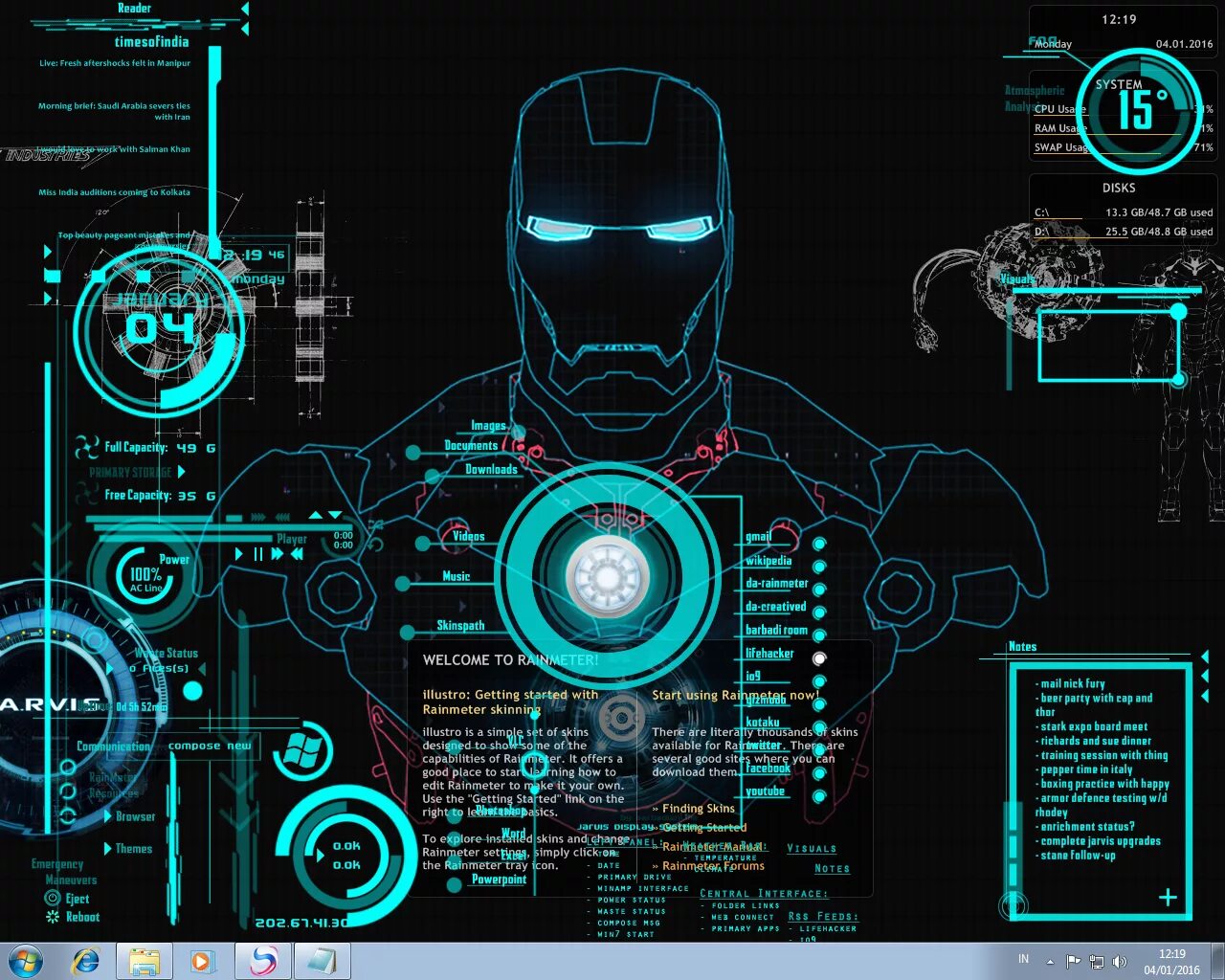
Task: Click the Eject target icon
Action: [53, 898]
